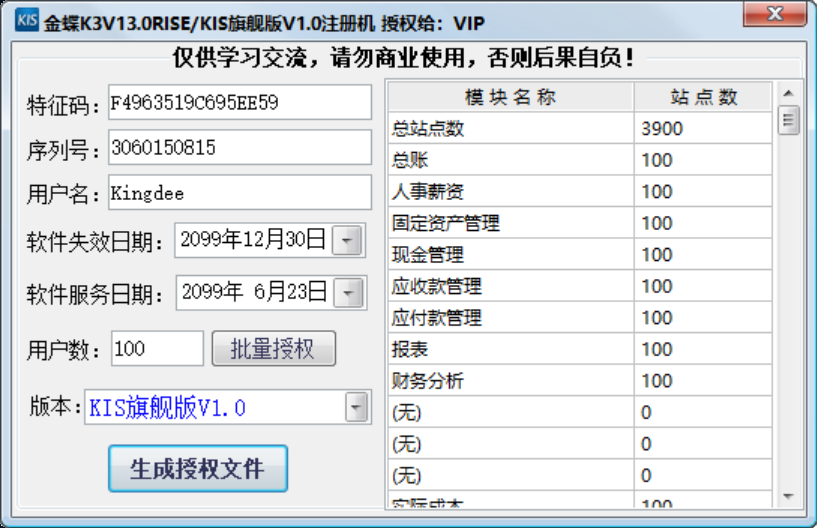Click the KIS旗舰版V1.0 version text

click(167, 408)
